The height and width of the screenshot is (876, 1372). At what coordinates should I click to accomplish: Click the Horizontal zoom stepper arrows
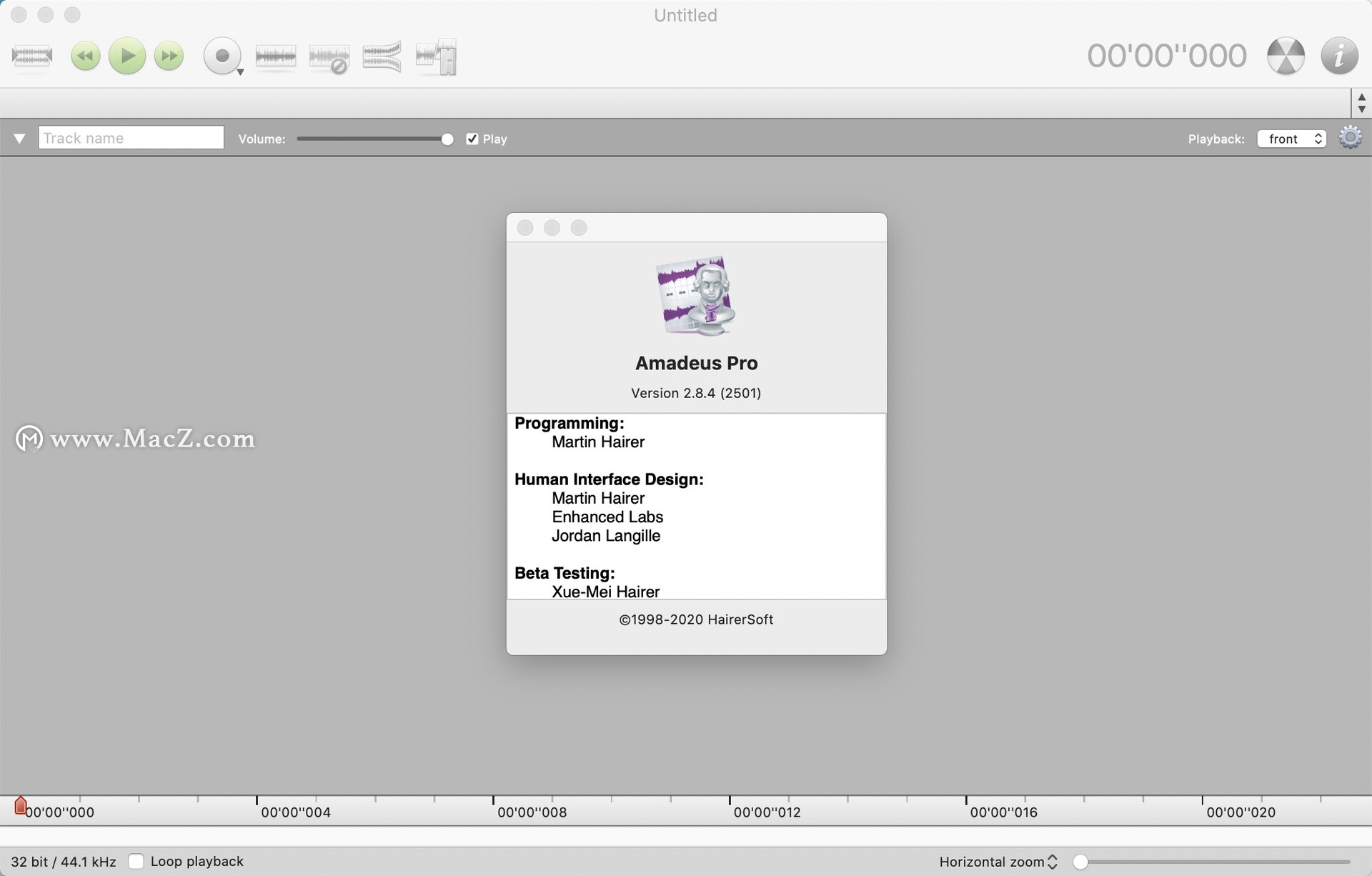1052,862
